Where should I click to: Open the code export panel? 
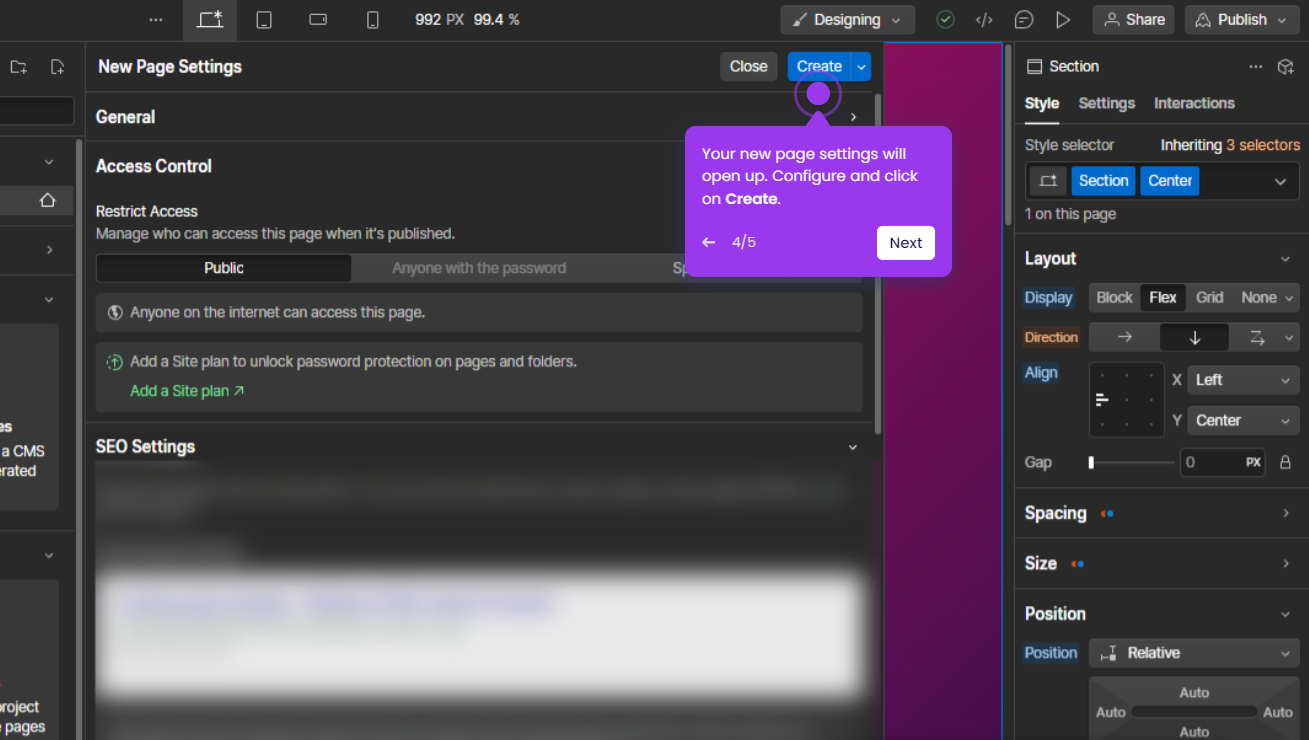click(x=984, y=19)
